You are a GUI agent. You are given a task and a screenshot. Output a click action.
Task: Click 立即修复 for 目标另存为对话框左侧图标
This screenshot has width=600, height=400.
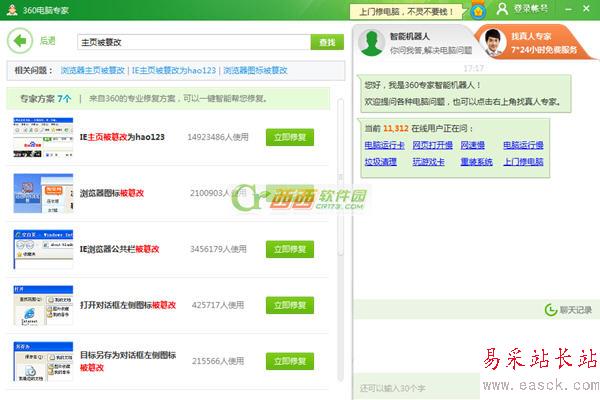pos(290,361)
